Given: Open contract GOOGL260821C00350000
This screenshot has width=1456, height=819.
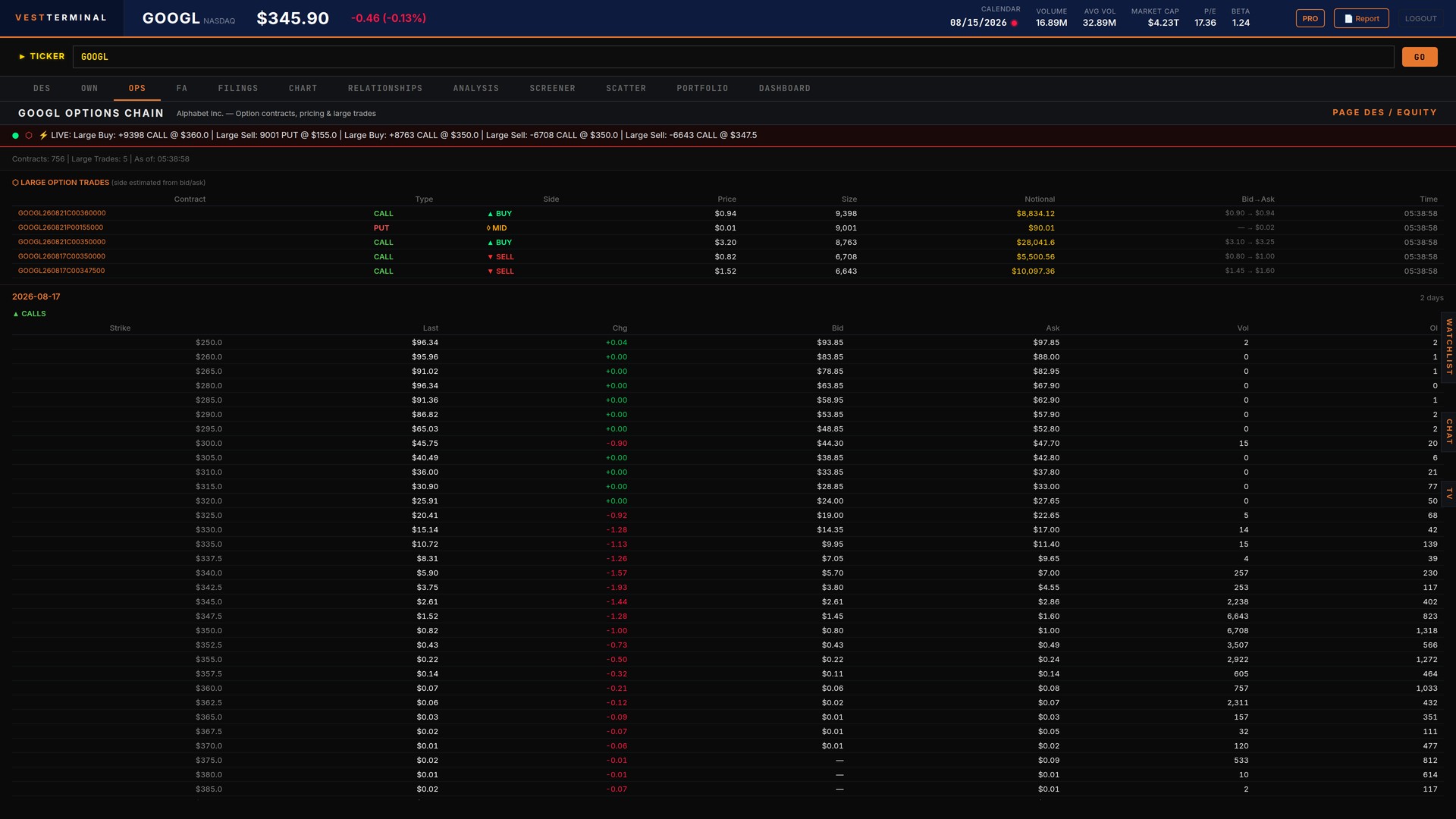Looking at the screenshot, I should 62,242.
